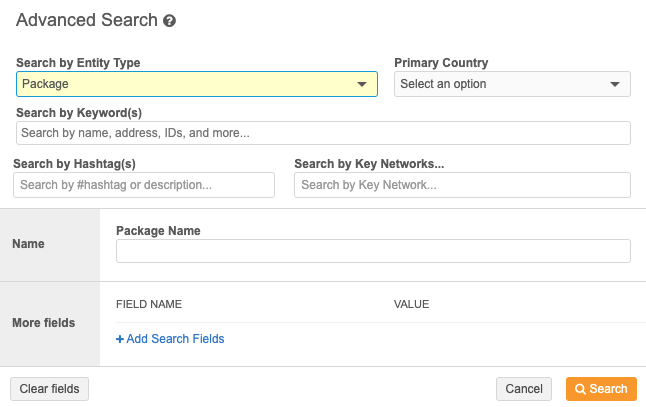Select the More fields section label
Screen dimensions: 646x407
click(x=43, y=323)
